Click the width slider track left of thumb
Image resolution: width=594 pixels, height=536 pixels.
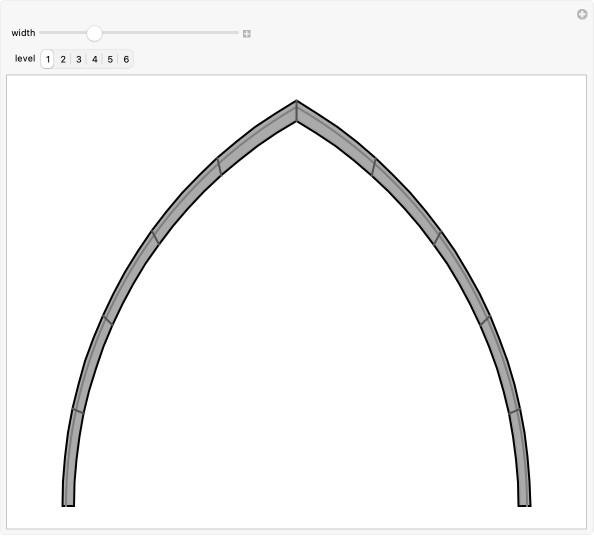pos(63,33)
